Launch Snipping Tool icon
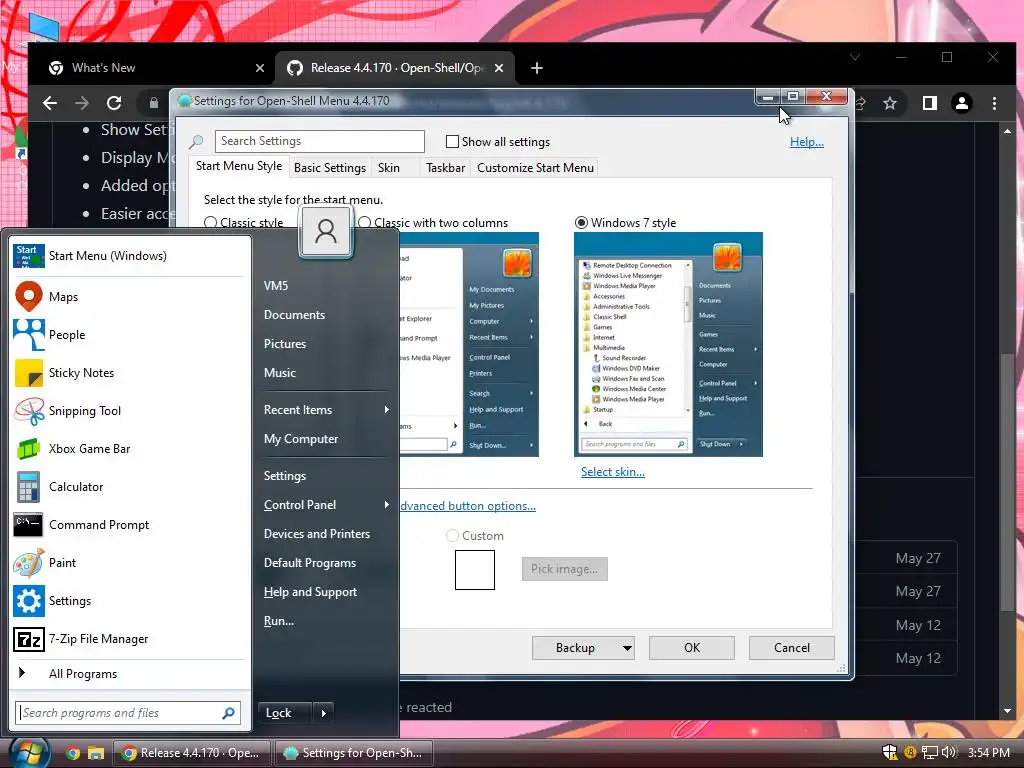1024x768 pixels. (29, 411)
